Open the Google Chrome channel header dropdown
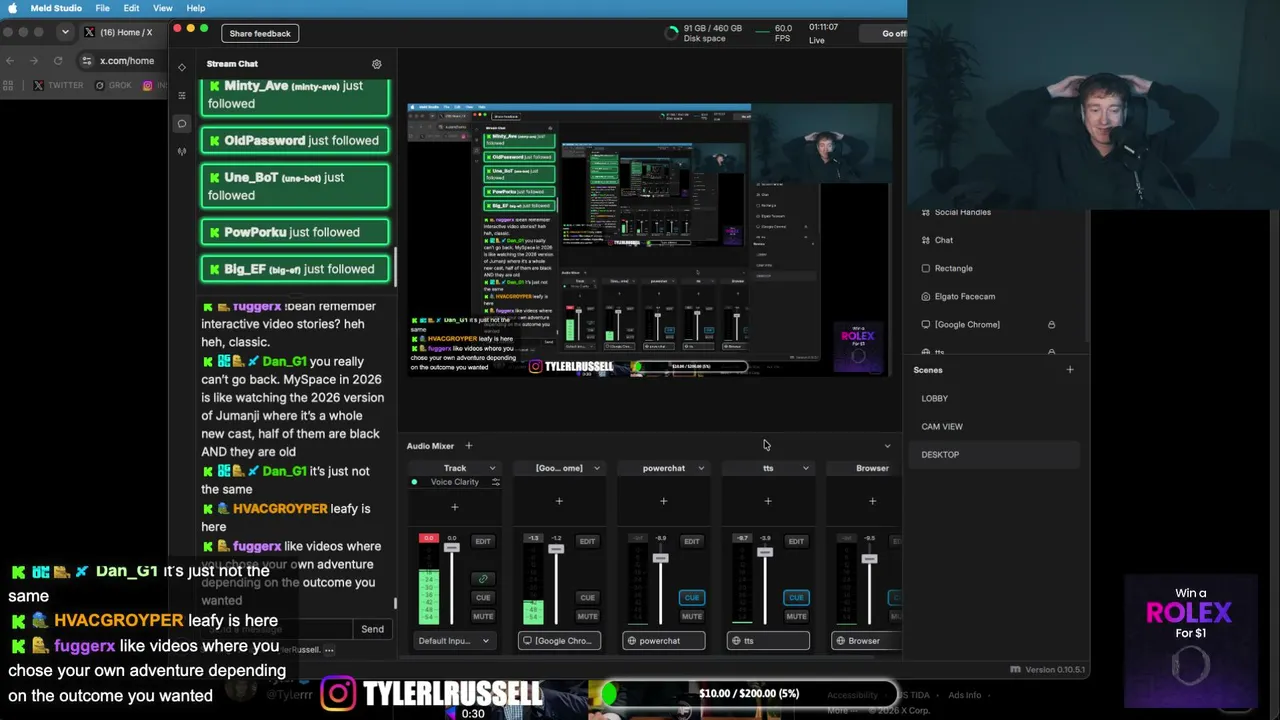This screenshot has width=1280, height=720. tap(597, 468)
